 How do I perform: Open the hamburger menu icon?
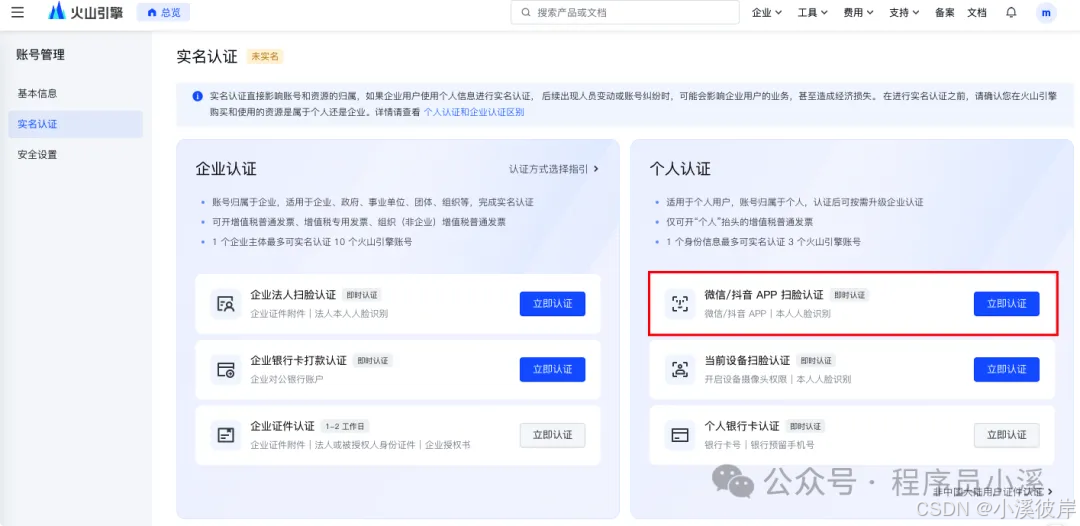pyautogui.click(x=18, y=12)
